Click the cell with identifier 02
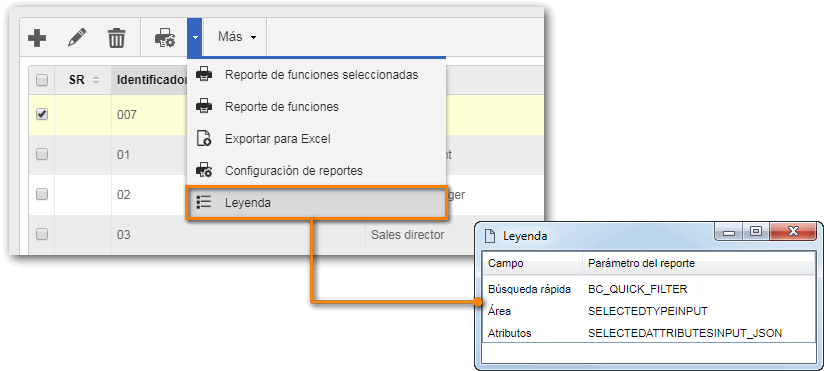Viewport: 824px width, 371px height. [x=123, y=195]
